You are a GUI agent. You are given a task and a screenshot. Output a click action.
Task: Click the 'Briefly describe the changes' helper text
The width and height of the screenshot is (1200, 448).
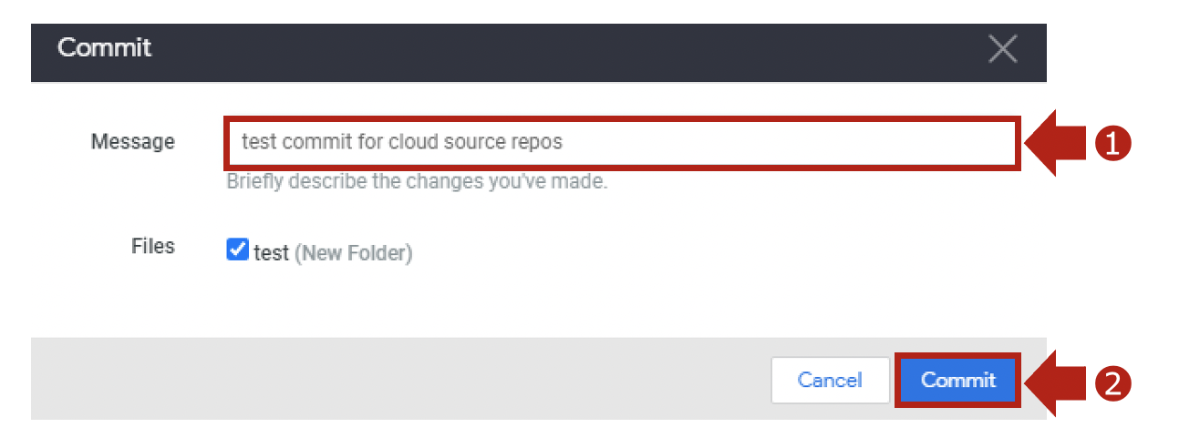coord(416,182)
